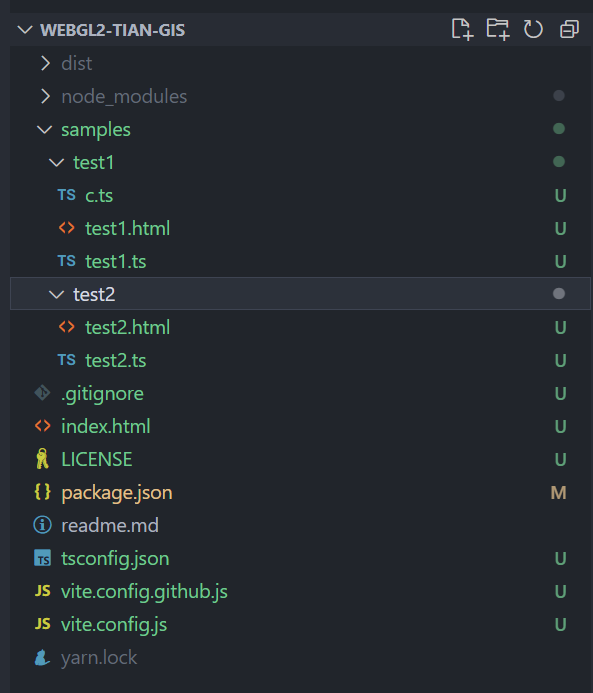Click the New File icon

[x=462, y=30]
